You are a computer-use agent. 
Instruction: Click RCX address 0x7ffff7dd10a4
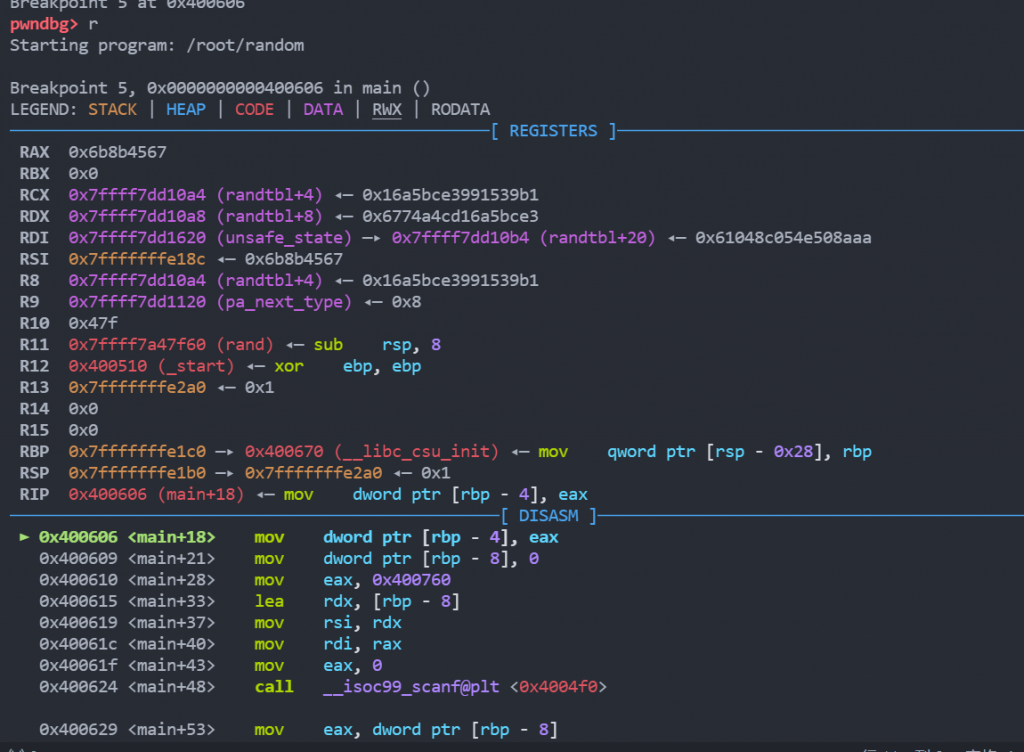tap(137, 195)
